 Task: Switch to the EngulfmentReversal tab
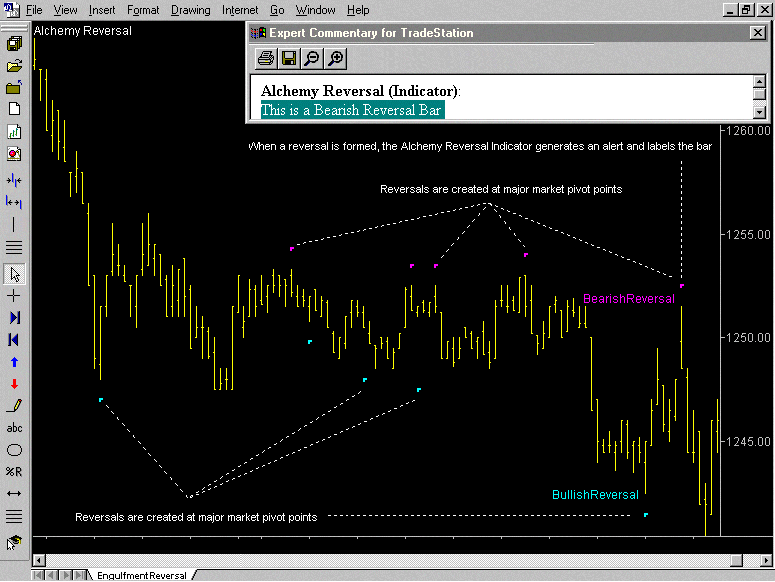[x=142, y=576]
